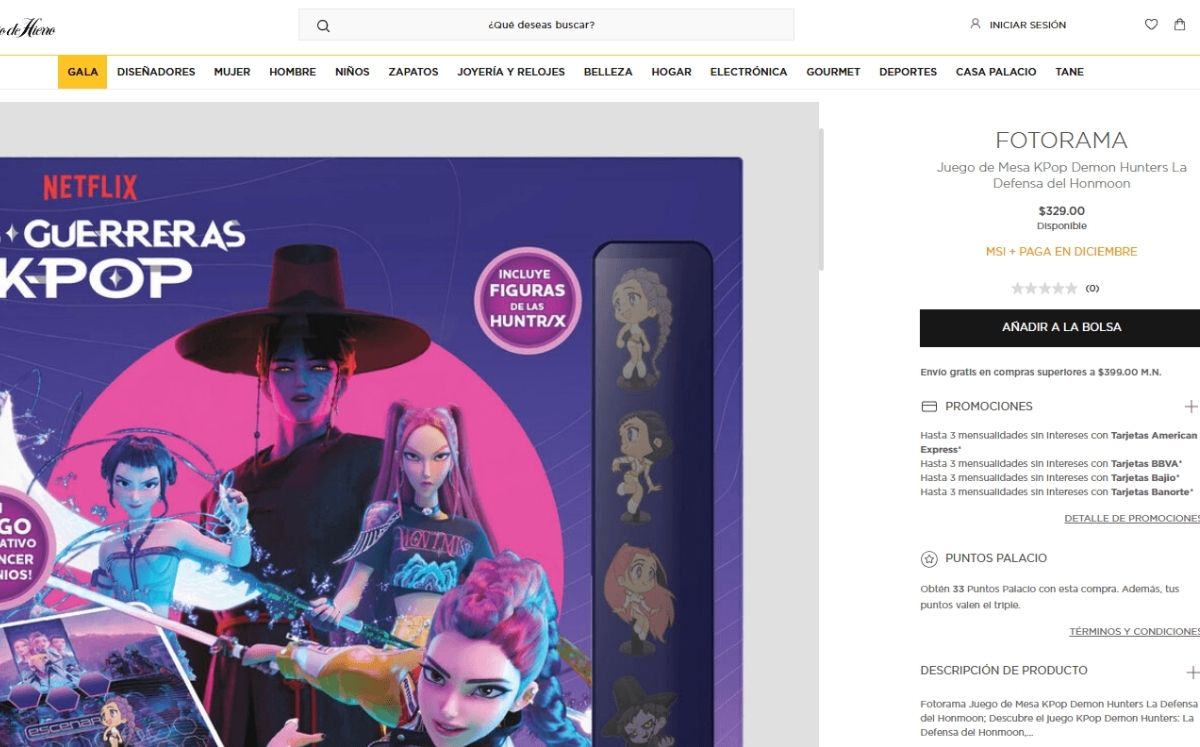Click the DESCRIPCIÓN DE PRODUCTO heading

point(1004,671)
